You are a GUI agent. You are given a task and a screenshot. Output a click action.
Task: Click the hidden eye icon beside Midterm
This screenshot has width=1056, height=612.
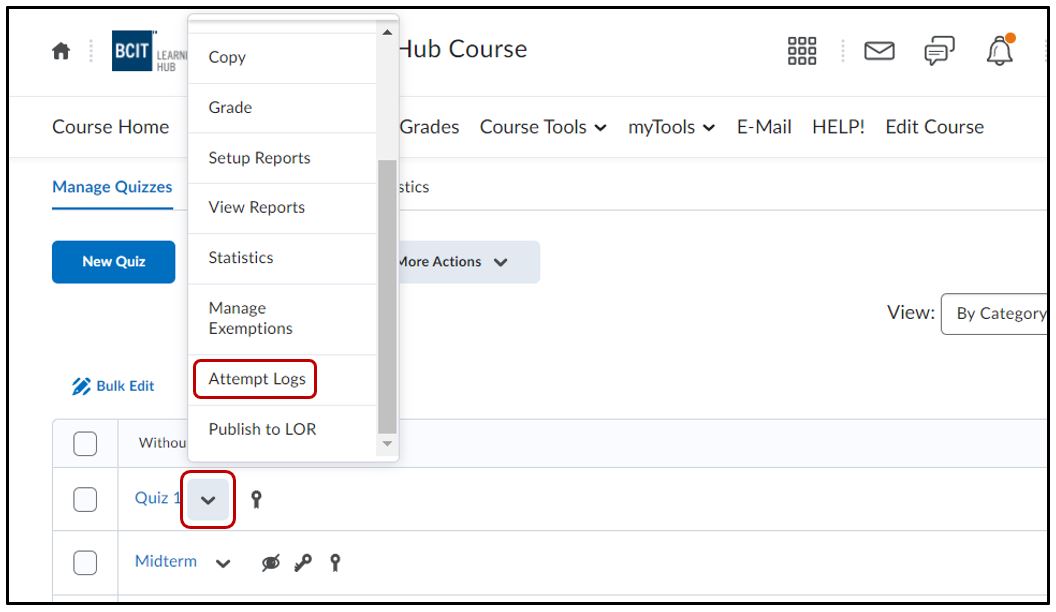[271, 563]
